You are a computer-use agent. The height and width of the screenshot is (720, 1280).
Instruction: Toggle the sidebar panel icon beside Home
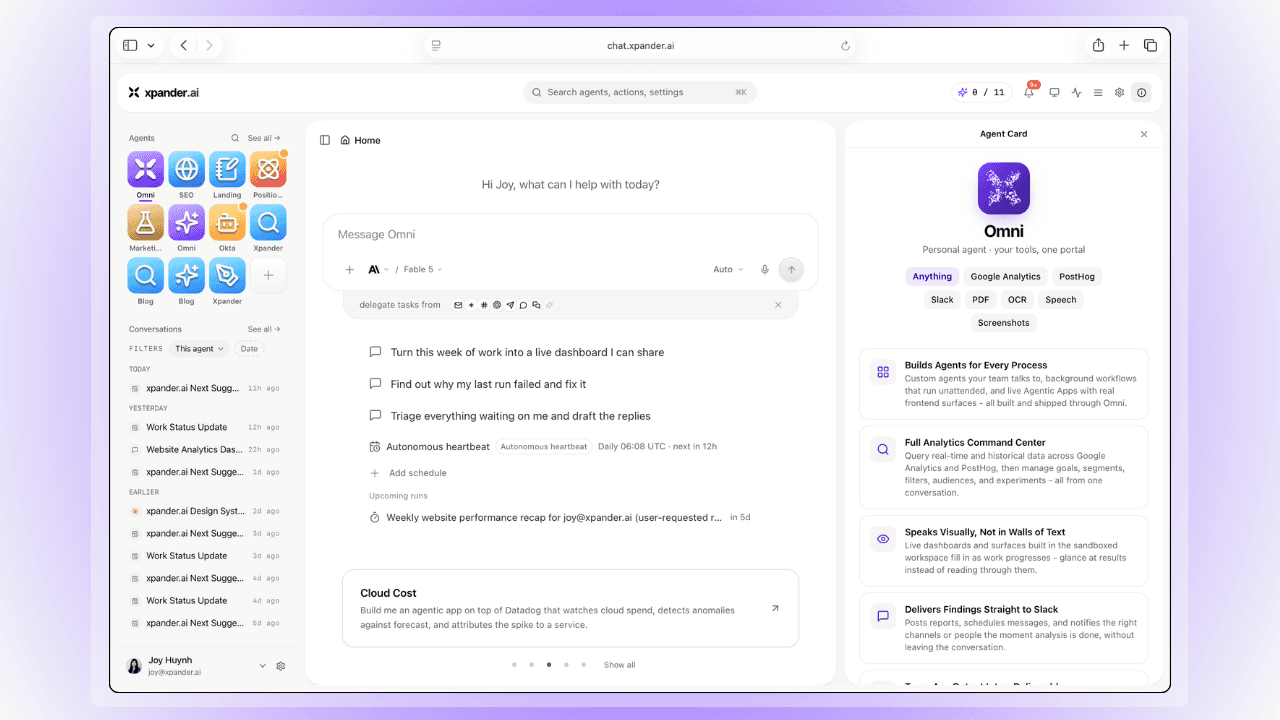(325, 140)
